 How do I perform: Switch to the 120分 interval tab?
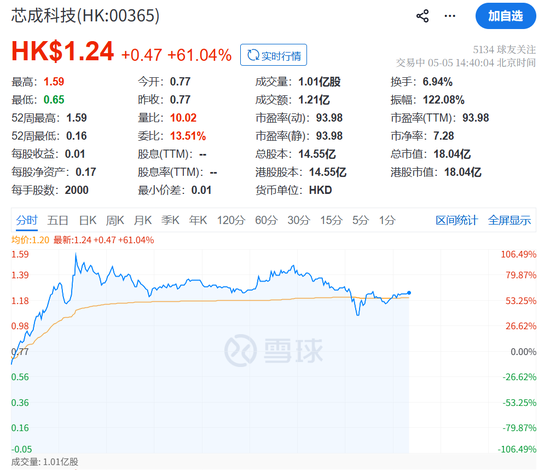click(231, 220)
